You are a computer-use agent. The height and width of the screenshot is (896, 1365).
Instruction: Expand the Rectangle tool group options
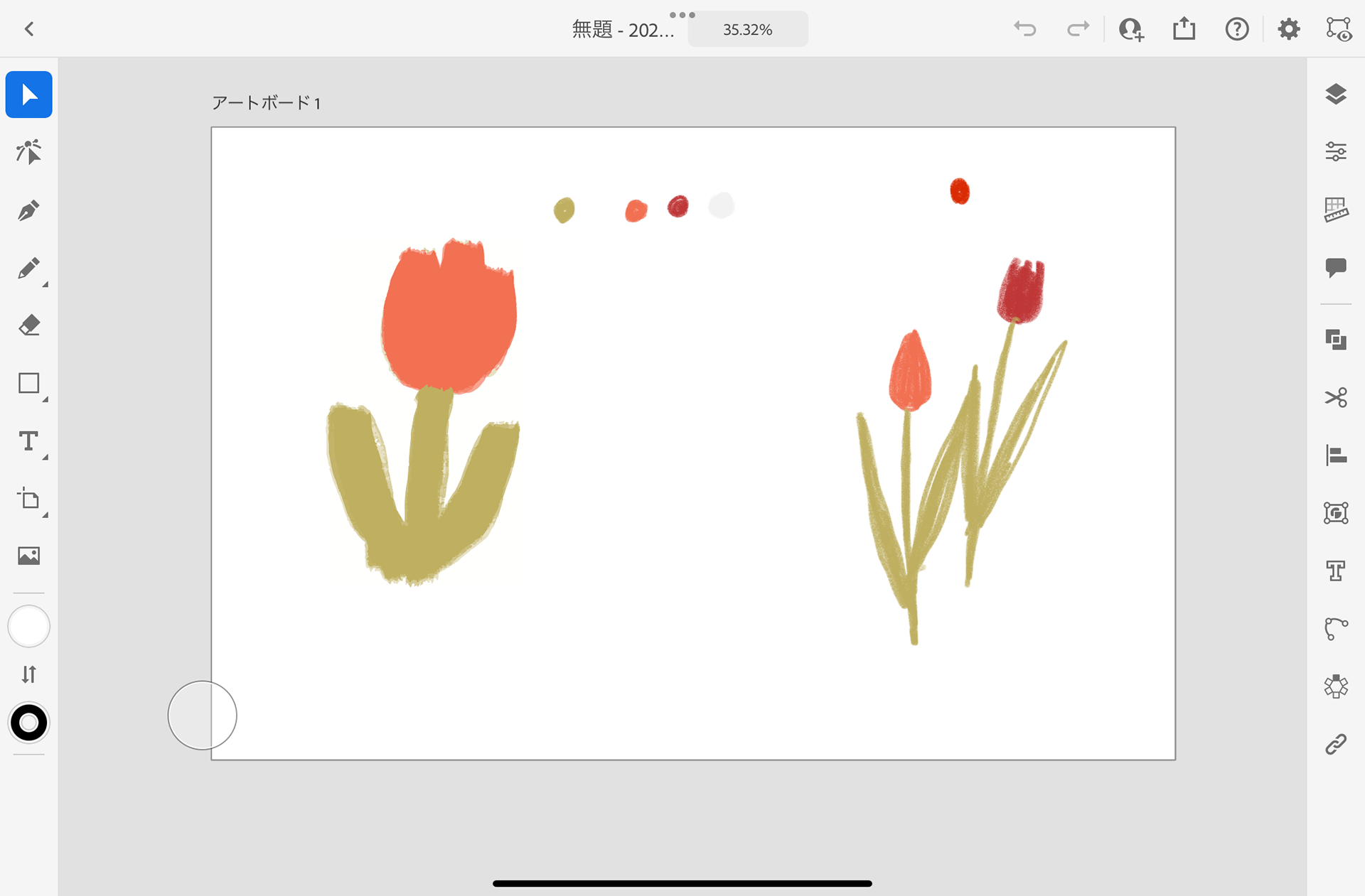pyautogui.click(x=45, y=399)
